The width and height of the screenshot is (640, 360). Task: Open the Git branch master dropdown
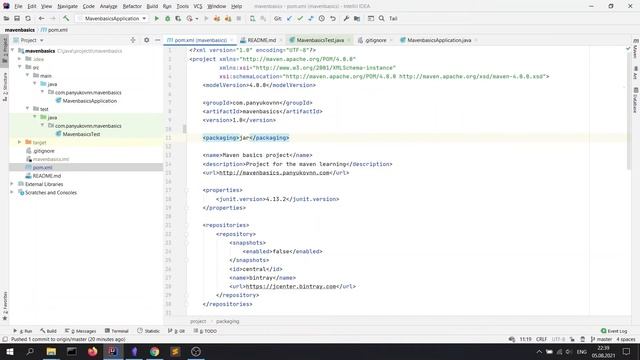601,339
